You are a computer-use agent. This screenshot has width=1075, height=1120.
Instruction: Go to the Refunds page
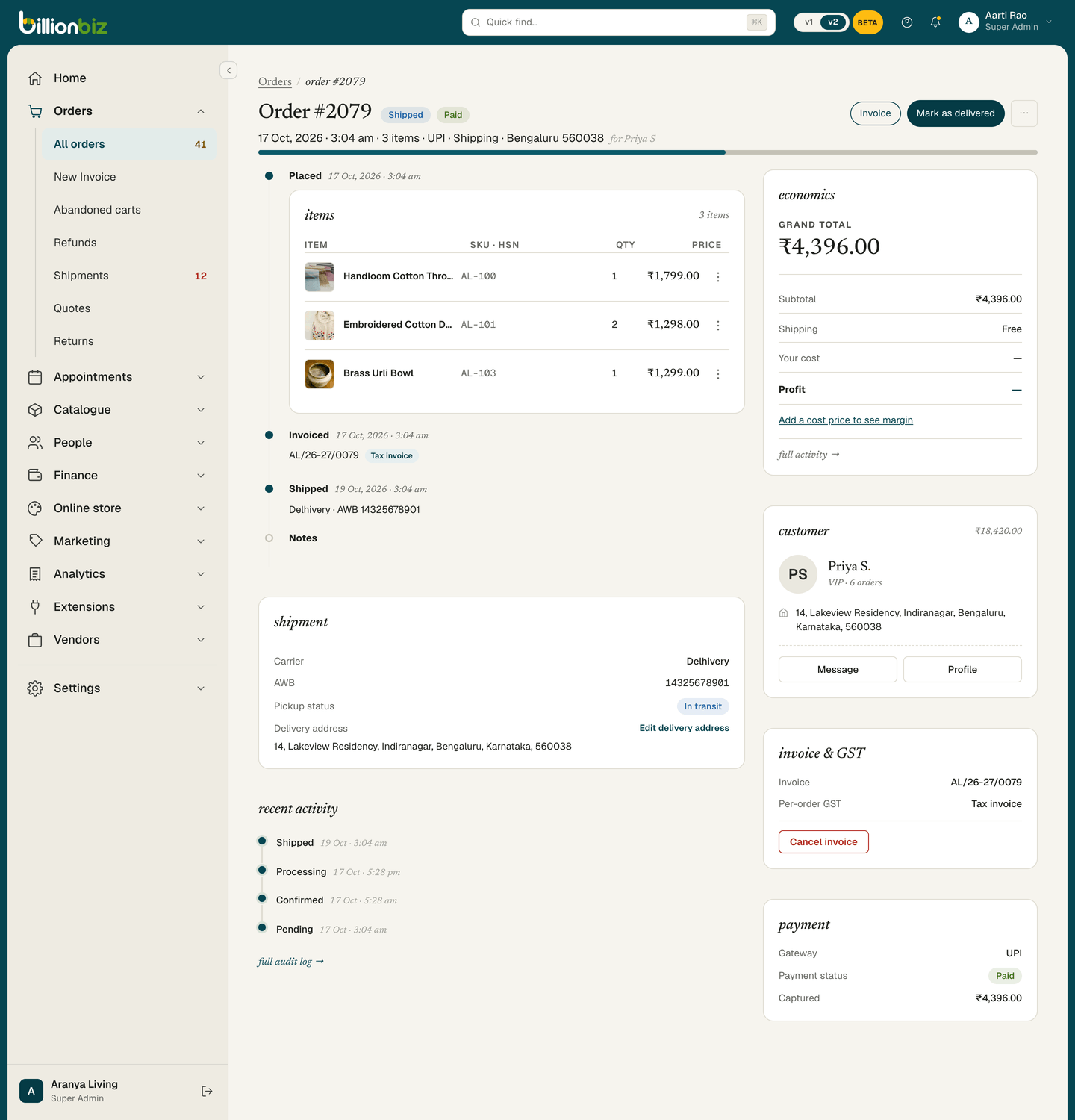(x=130, y=243)
